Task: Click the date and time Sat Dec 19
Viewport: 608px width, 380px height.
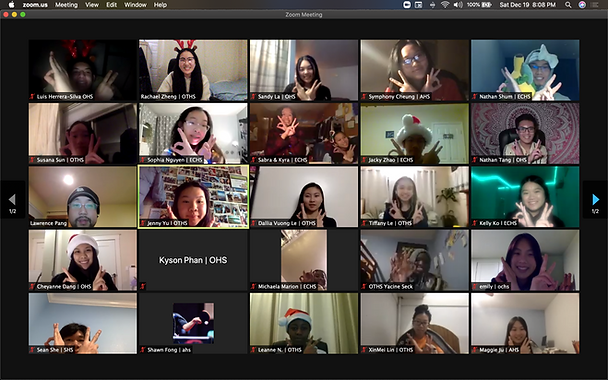Action: pyautogui.click(x=528, y=5)
